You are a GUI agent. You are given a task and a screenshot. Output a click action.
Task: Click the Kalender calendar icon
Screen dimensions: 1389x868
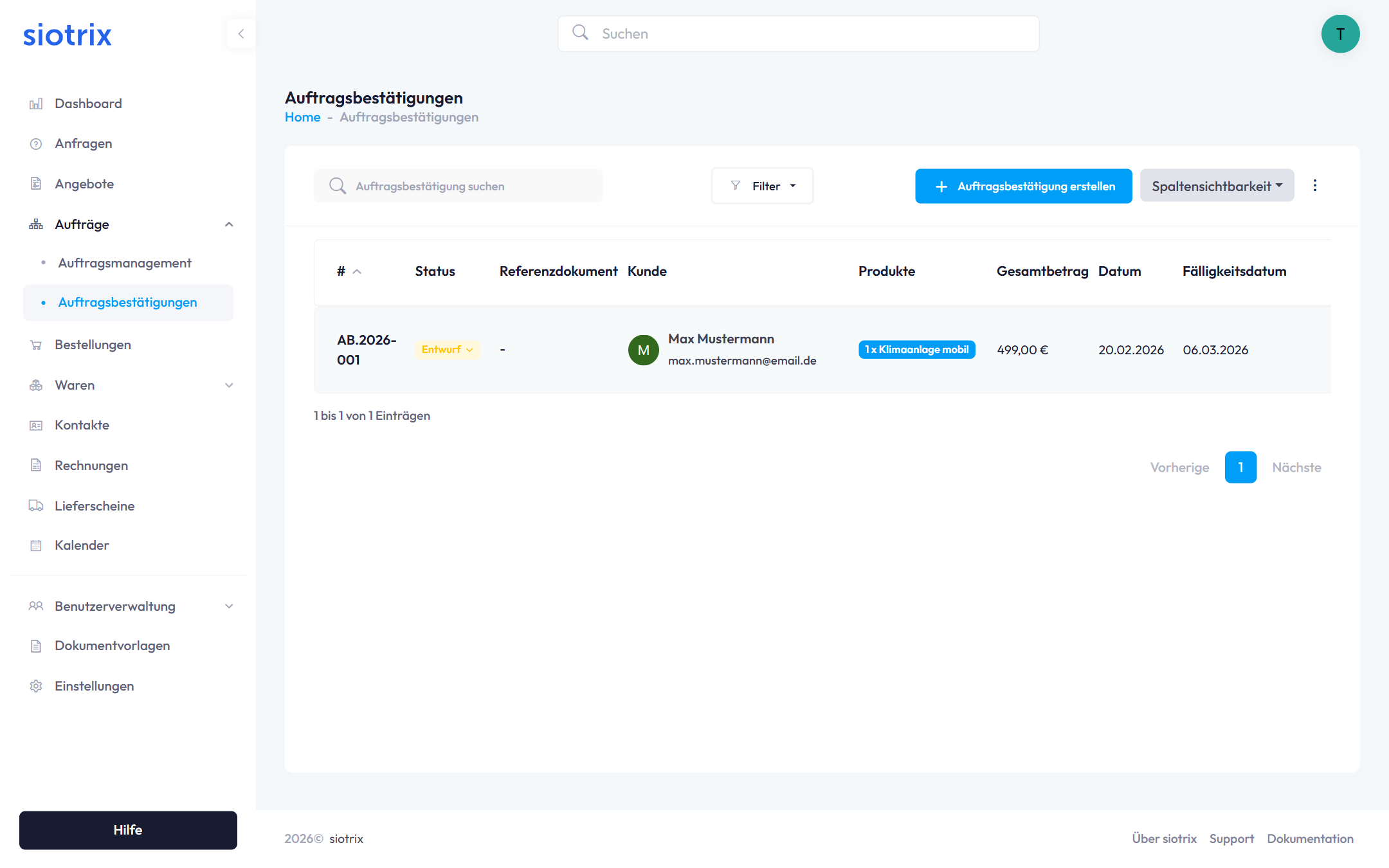click(36, 546)
